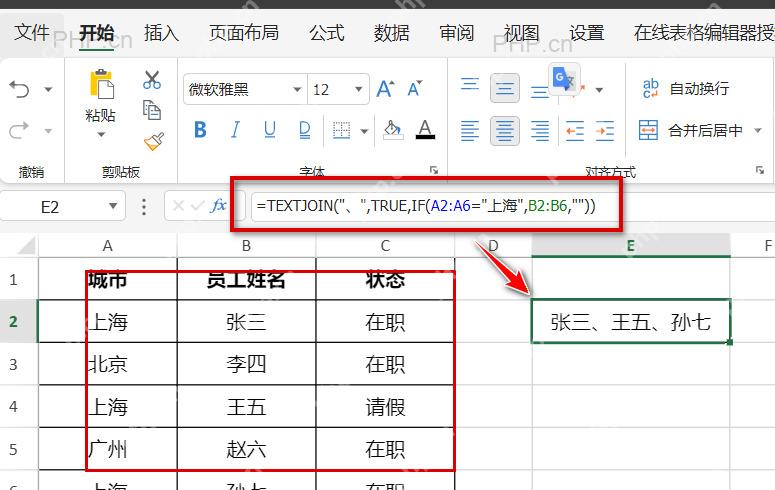Viewport: 775px width, 490px height.
Task: Open the undo history dropdown arrow
Action: 48,89
